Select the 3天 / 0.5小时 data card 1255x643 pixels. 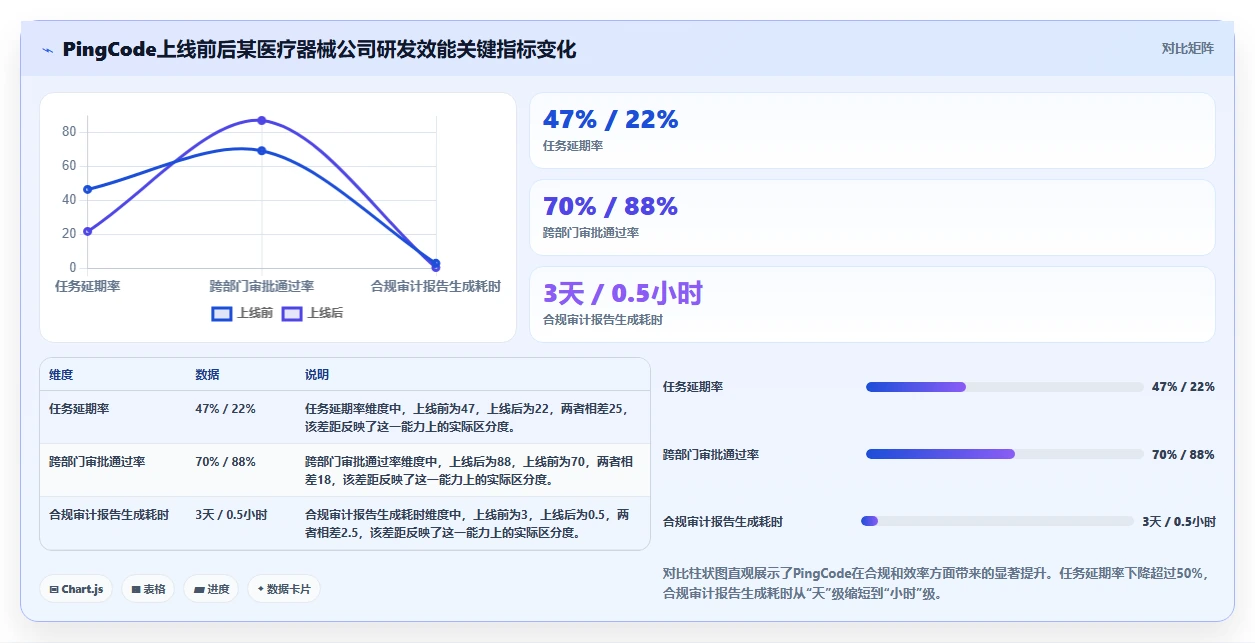tap(872, 304)
